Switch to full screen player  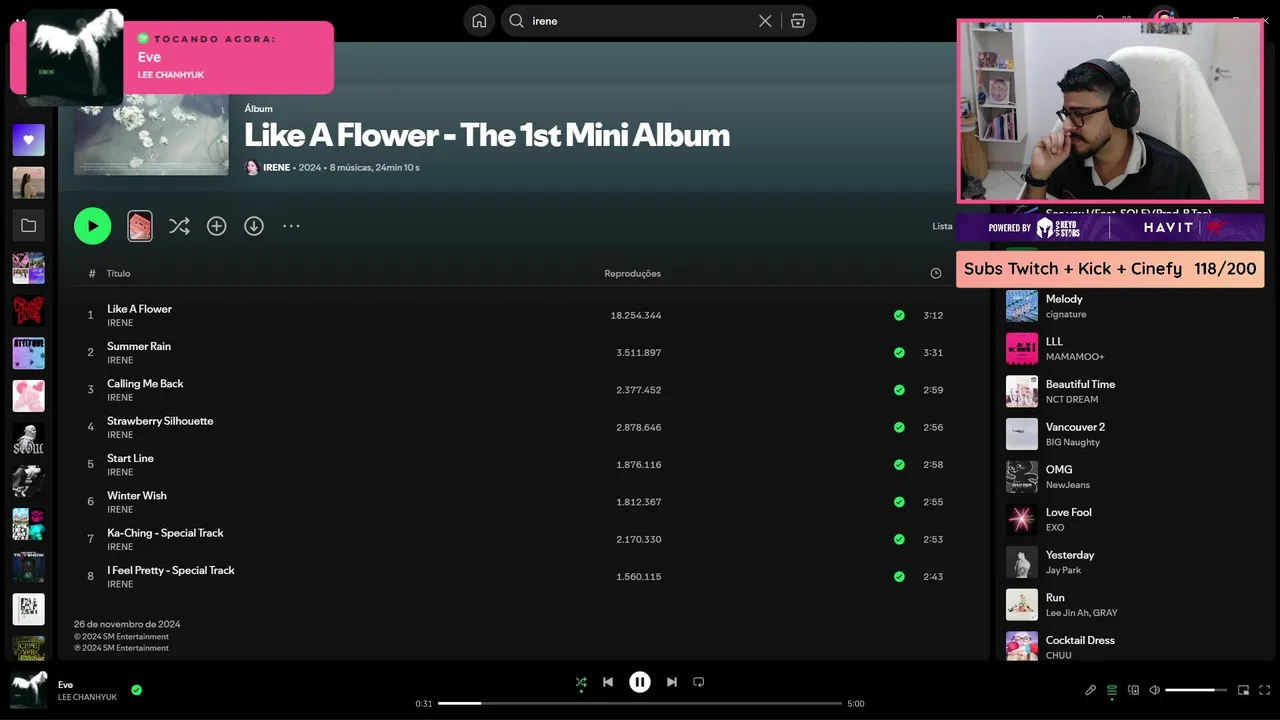(x=1265, y=690)
